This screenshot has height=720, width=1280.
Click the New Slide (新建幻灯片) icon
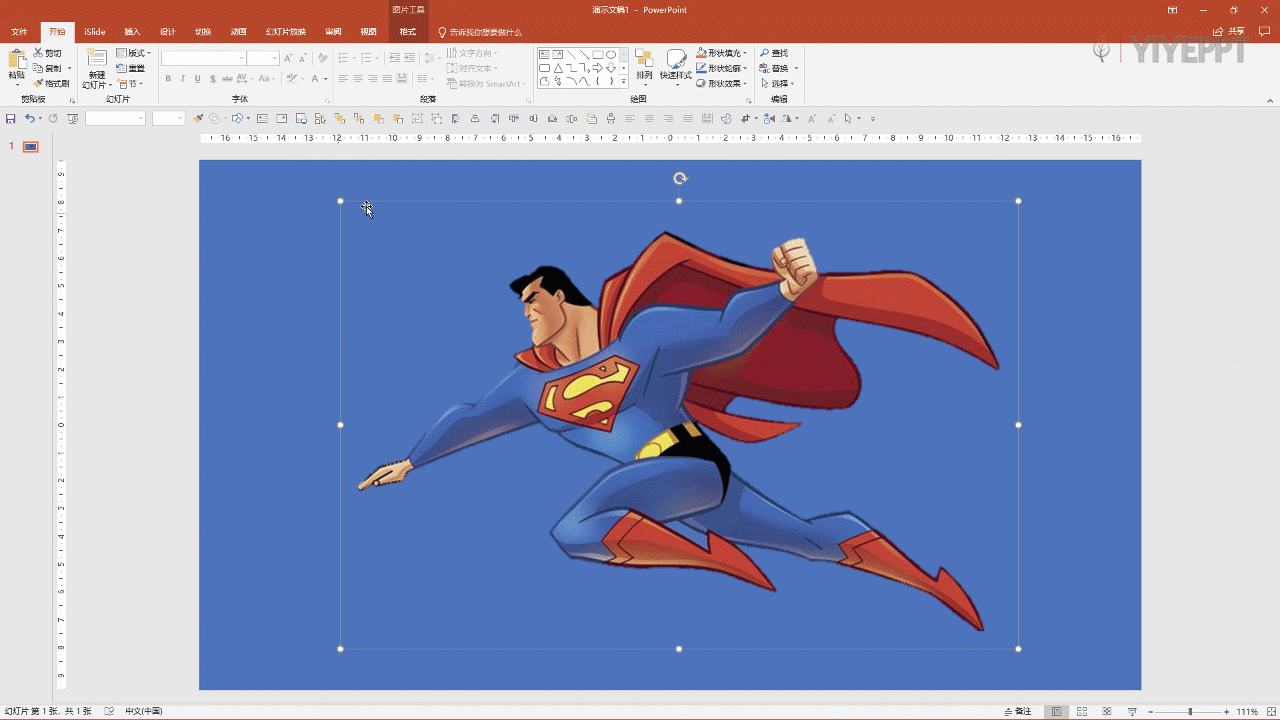click(x=96, y=59)
